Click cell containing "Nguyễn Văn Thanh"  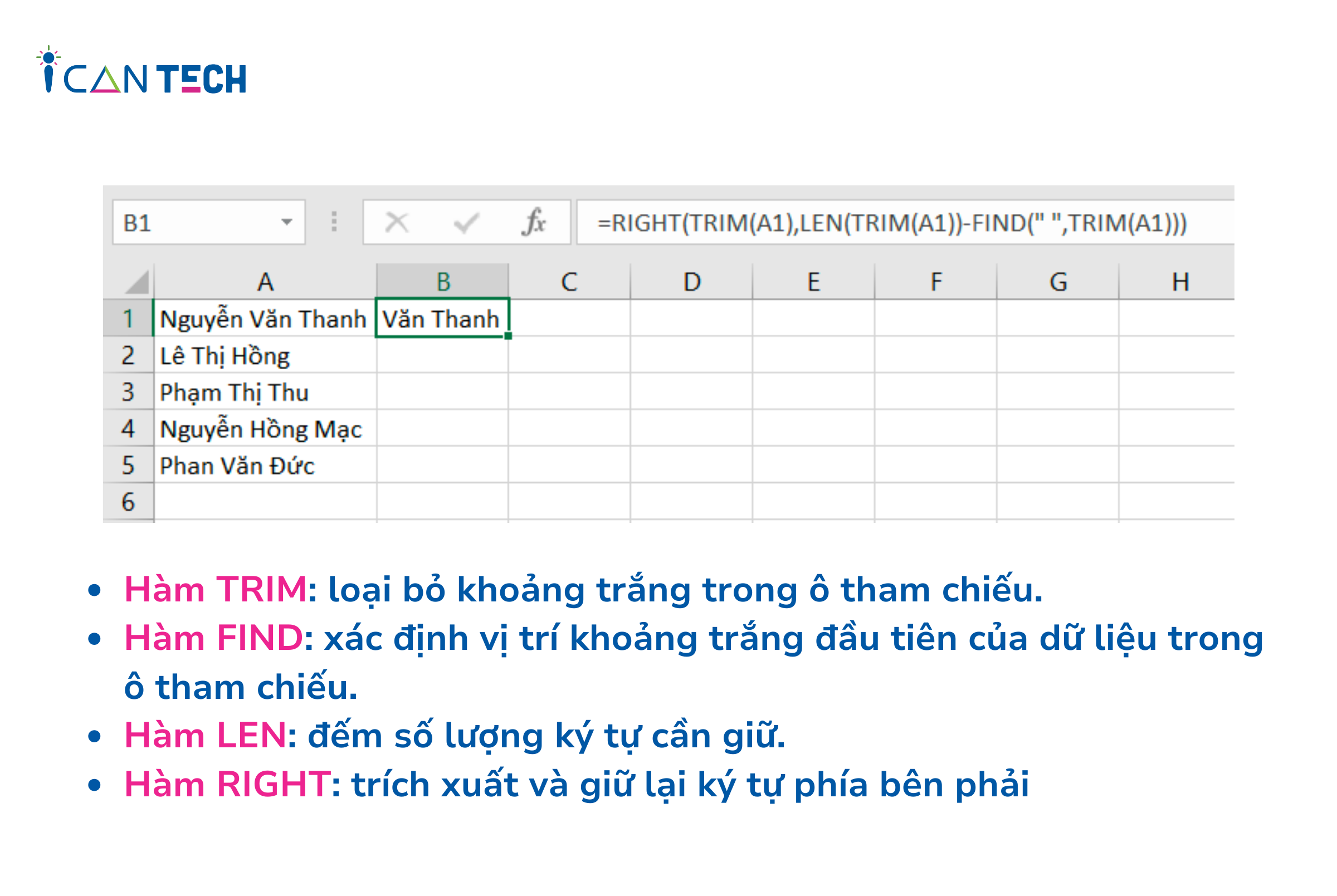(265, 319)
